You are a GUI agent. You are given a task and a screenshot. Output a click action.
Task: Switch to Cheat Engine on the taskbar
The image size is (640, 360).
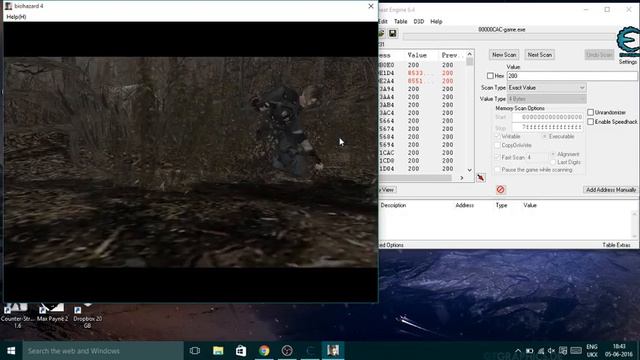tap(310, 351)
